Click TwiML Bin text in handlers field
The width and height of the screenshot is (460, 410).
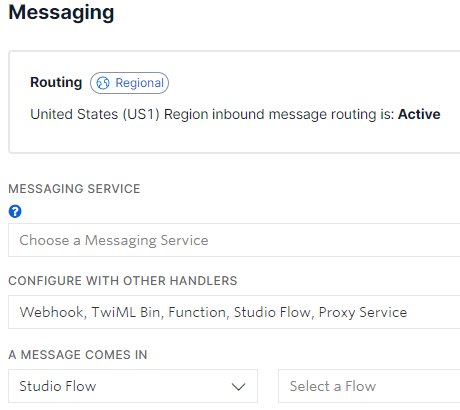coord(128,312)
